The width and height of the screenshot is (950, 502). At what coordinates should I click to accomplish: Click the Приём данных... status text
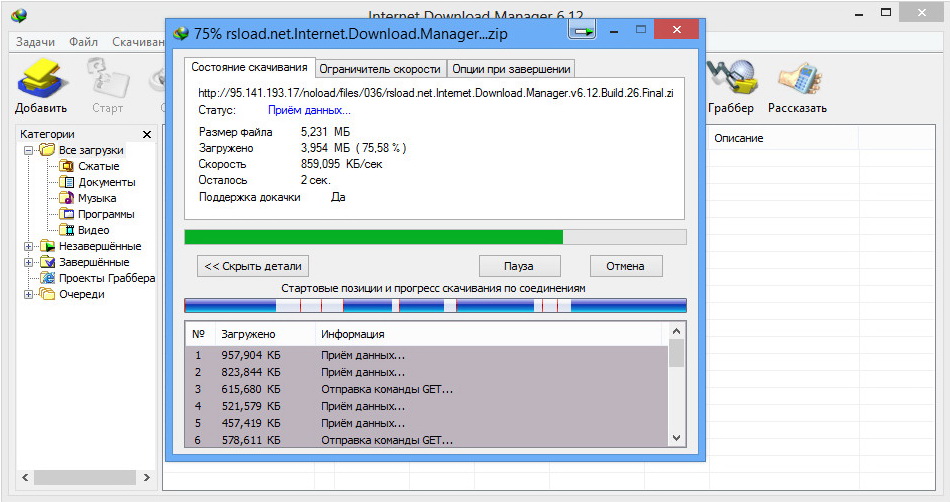309,110
